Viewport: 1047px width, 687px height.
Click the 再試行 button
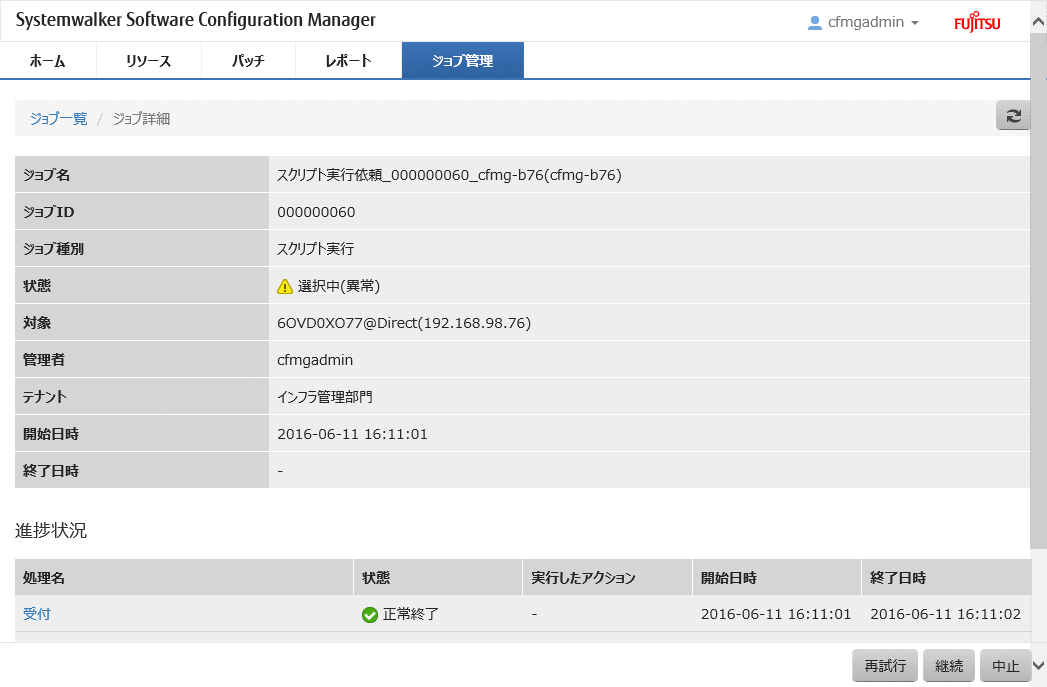tap(885, 666)
